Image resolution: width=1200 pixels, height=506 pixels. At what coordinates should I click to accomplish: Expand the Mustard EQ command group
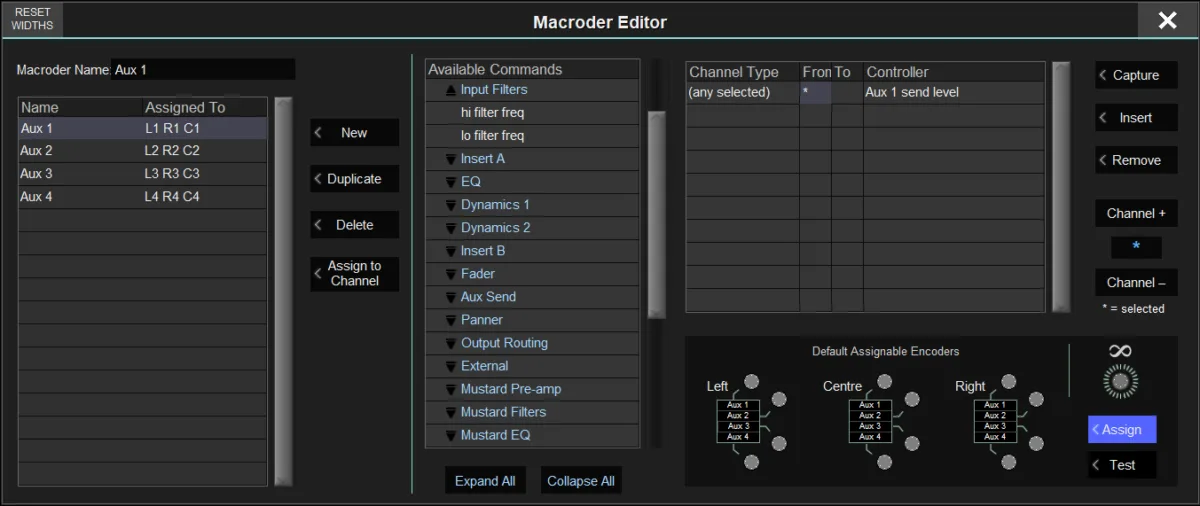(451, 435)
